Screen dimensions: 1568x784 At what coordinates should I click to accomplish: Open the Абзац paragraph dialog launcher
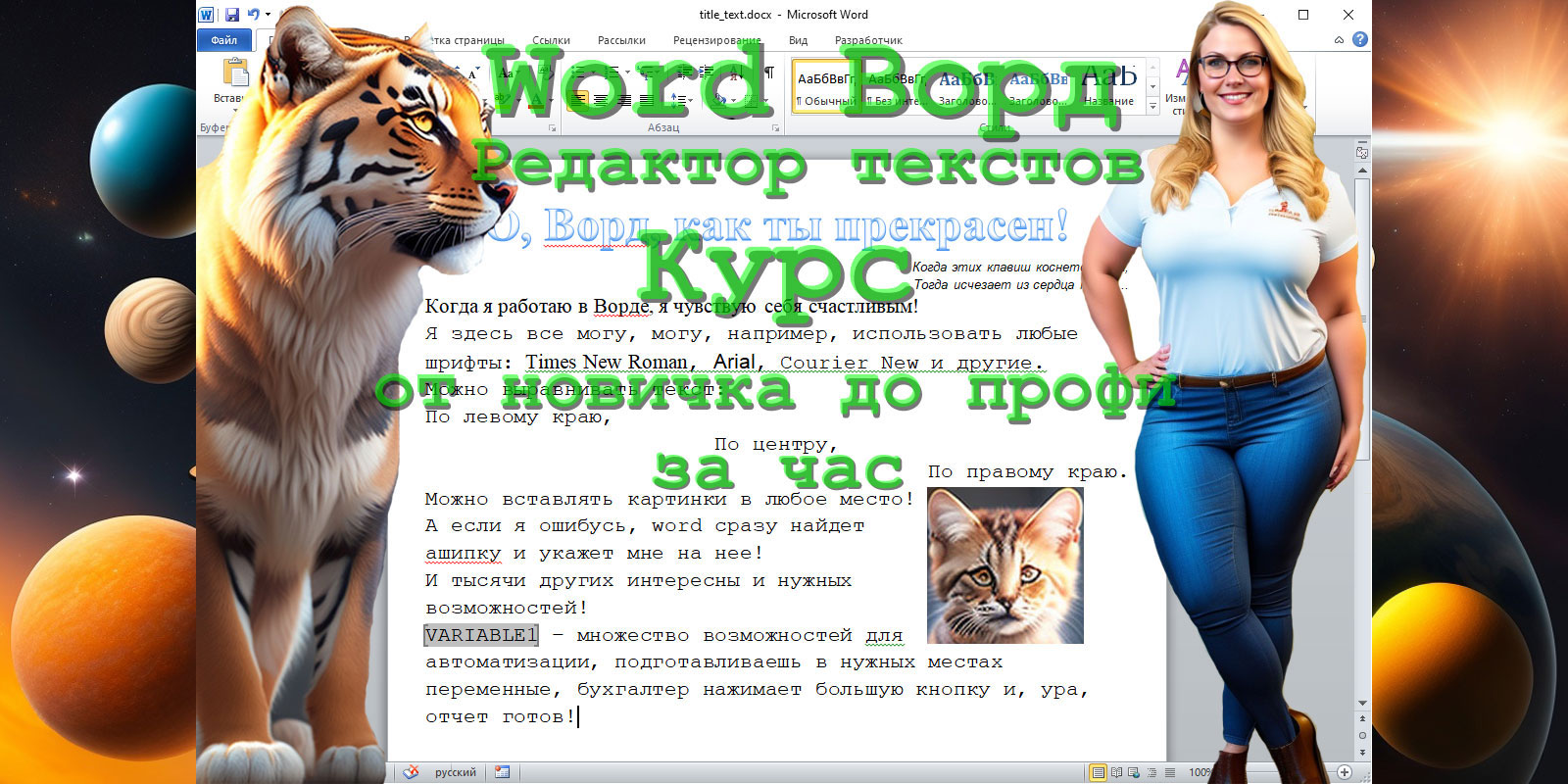775,128
